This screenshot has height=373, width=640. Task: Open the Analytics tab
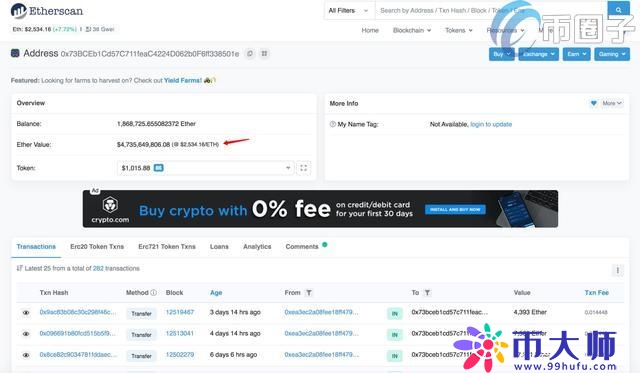[x=257, y=246]
